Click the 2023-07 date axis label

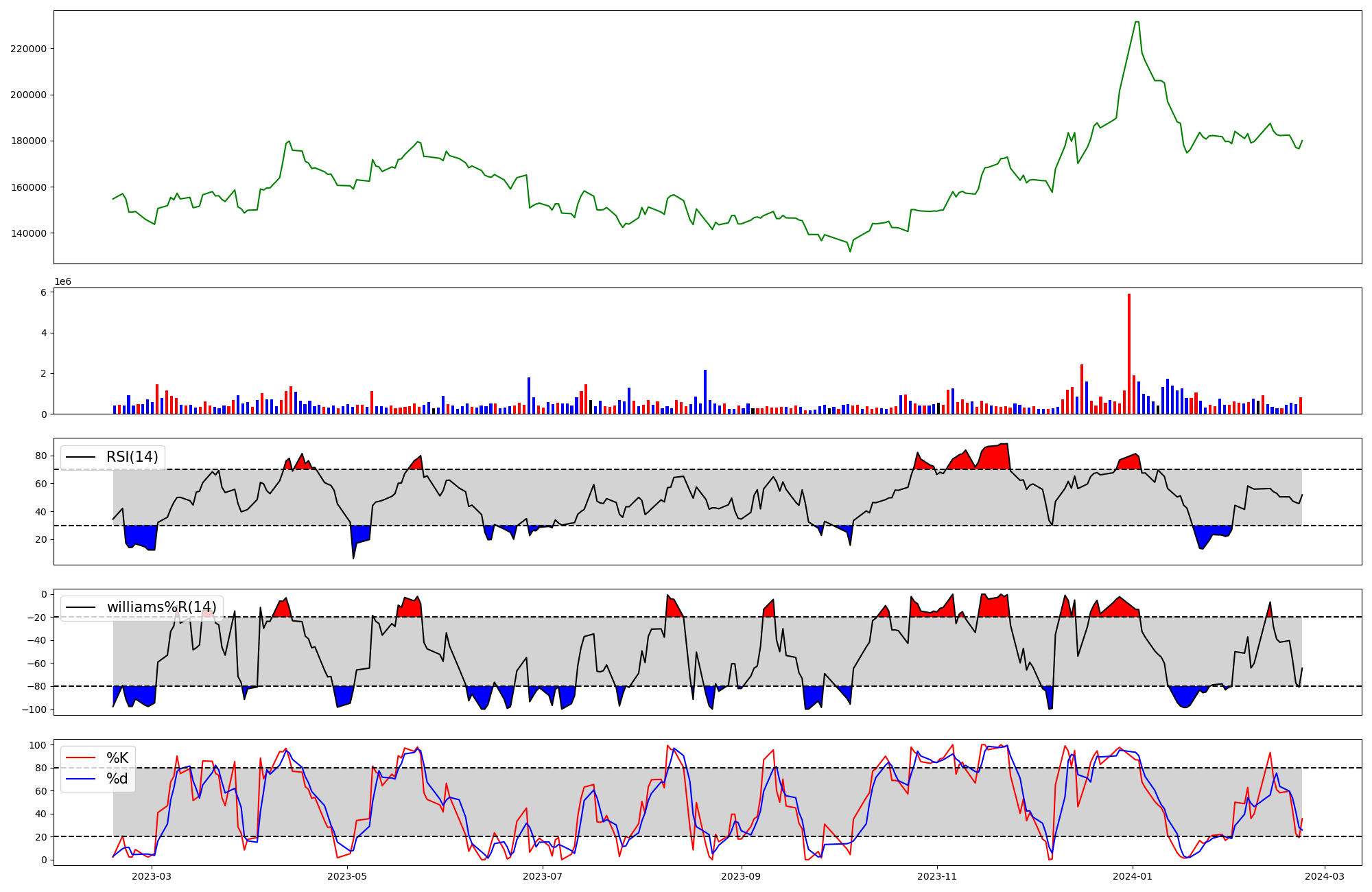pos(543,876)
